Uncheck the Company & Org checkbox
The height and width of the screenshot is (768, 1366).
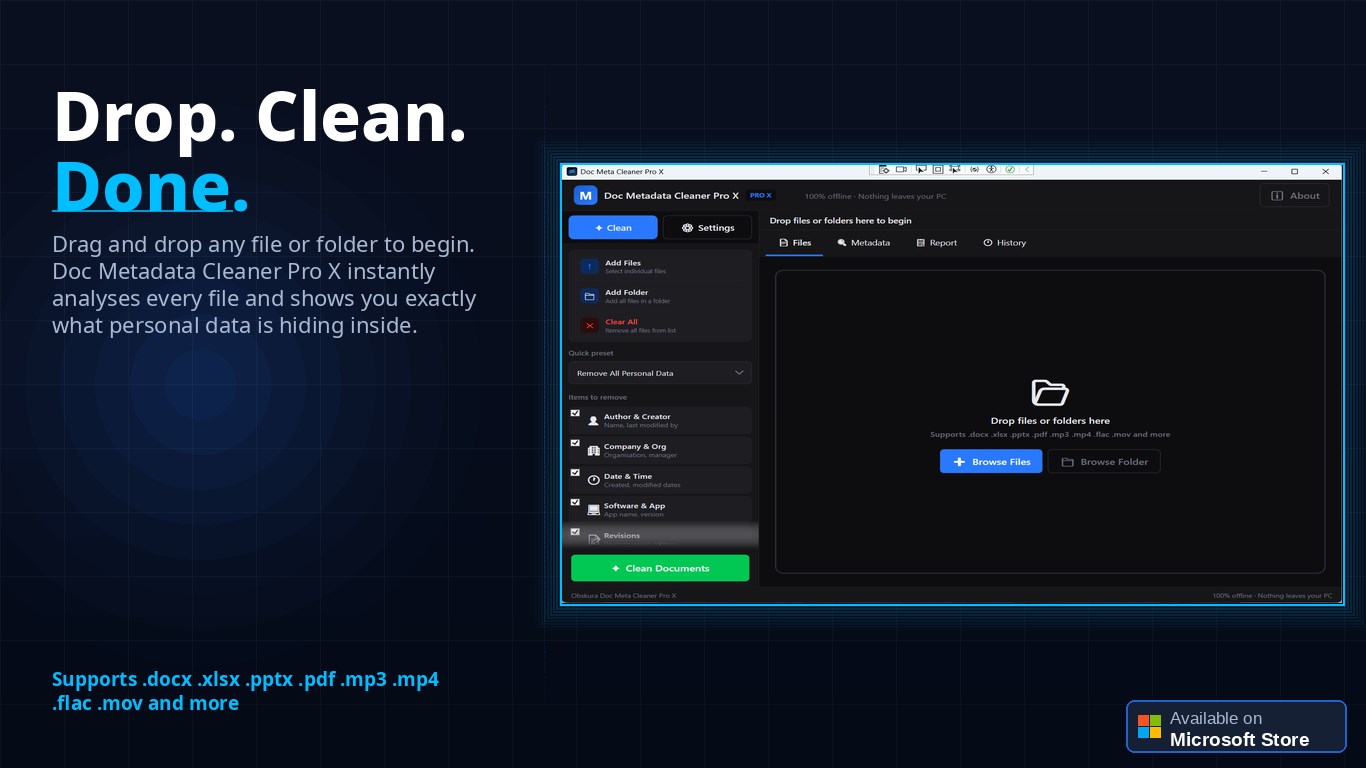pos(575,443)
